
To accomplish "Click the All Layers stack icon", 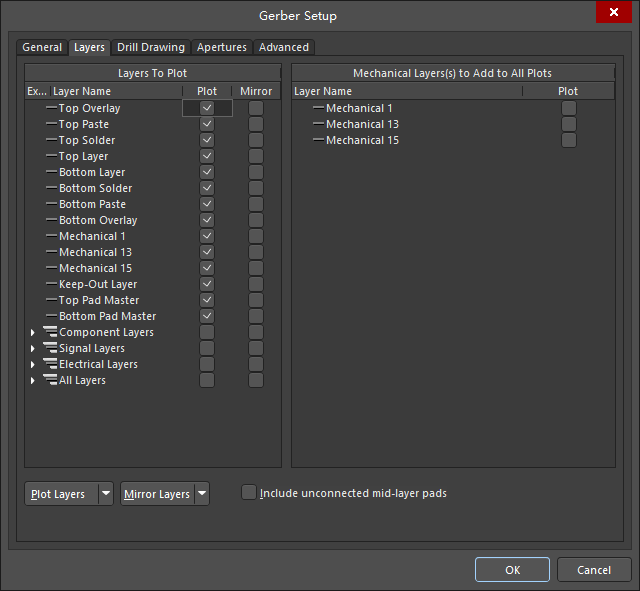I will (x=50, y=380).
